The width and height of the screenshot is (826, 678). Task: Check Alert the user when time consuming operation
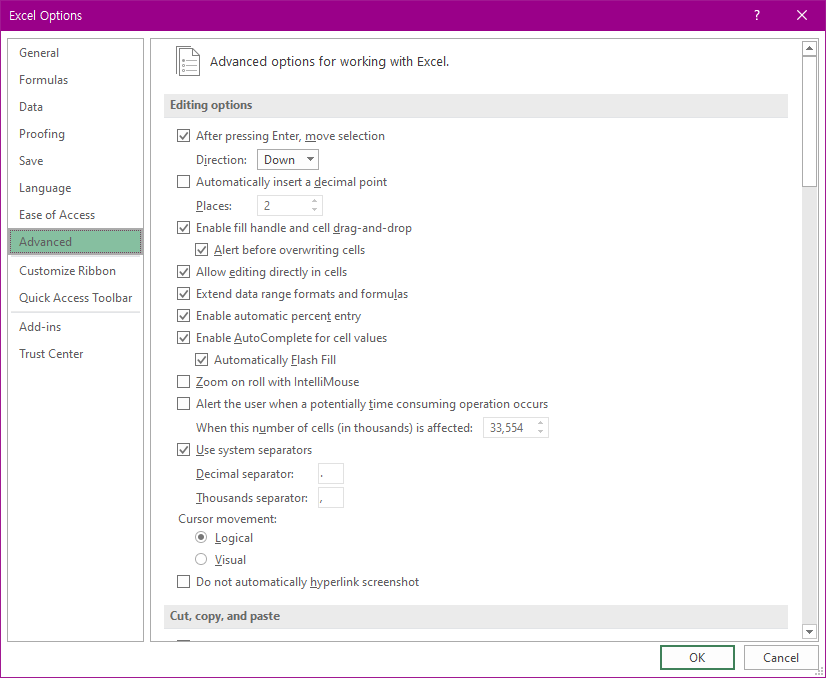tap(183, 404)
